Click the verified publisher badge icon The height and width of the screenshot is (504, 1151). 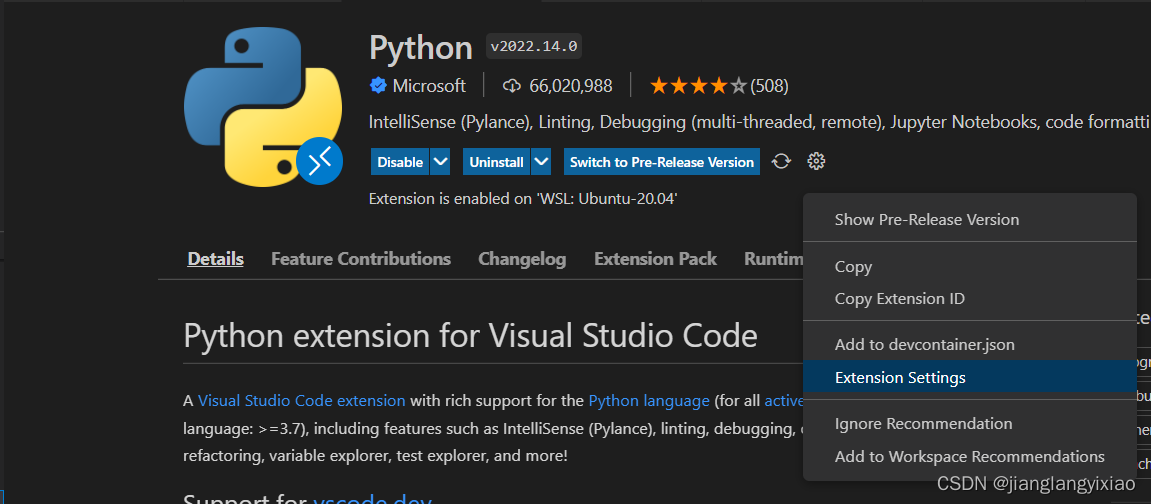pyautogui.click(x=378, y=86)
